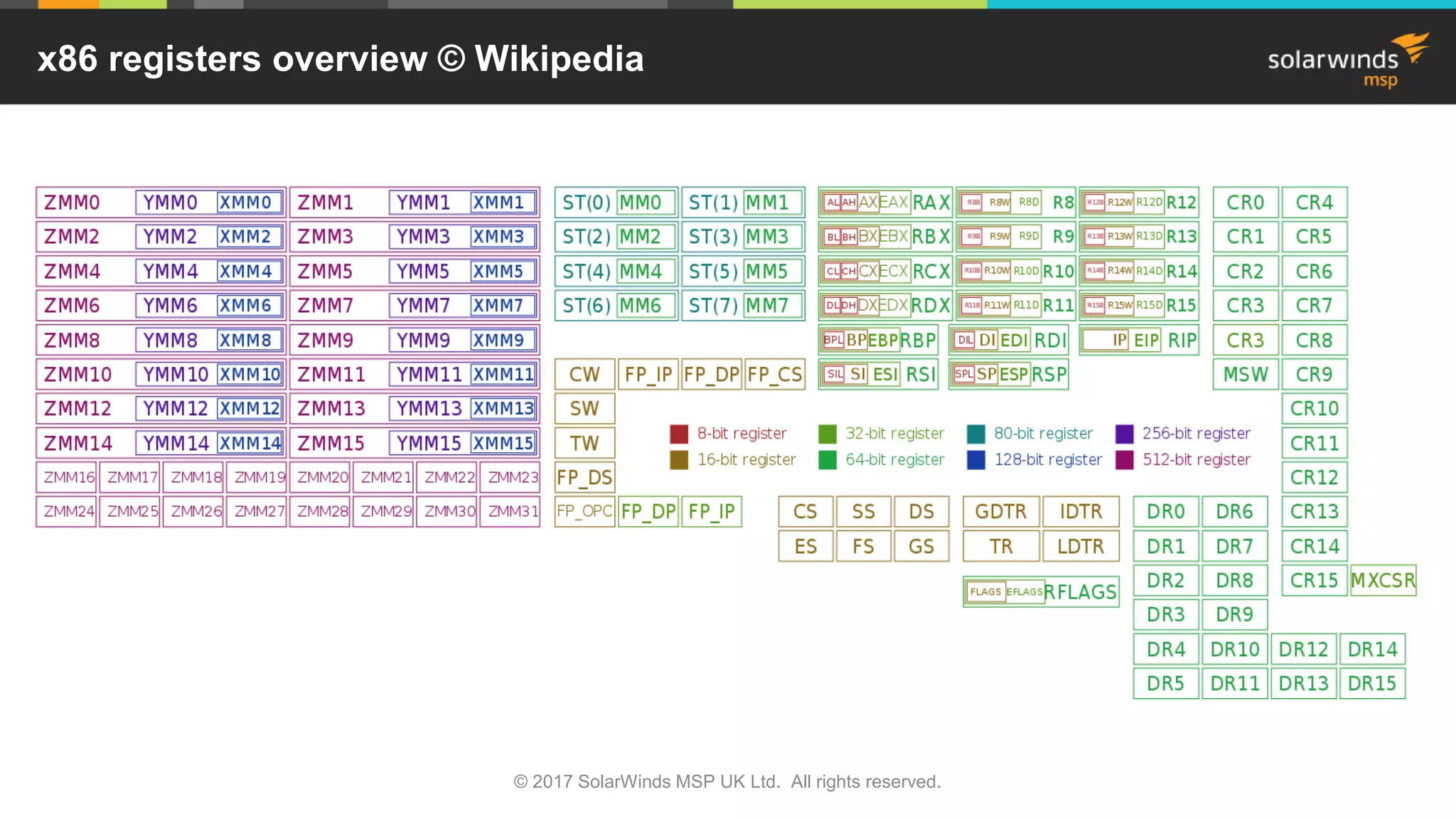Click the DR15 register box

click(1372, 684)
